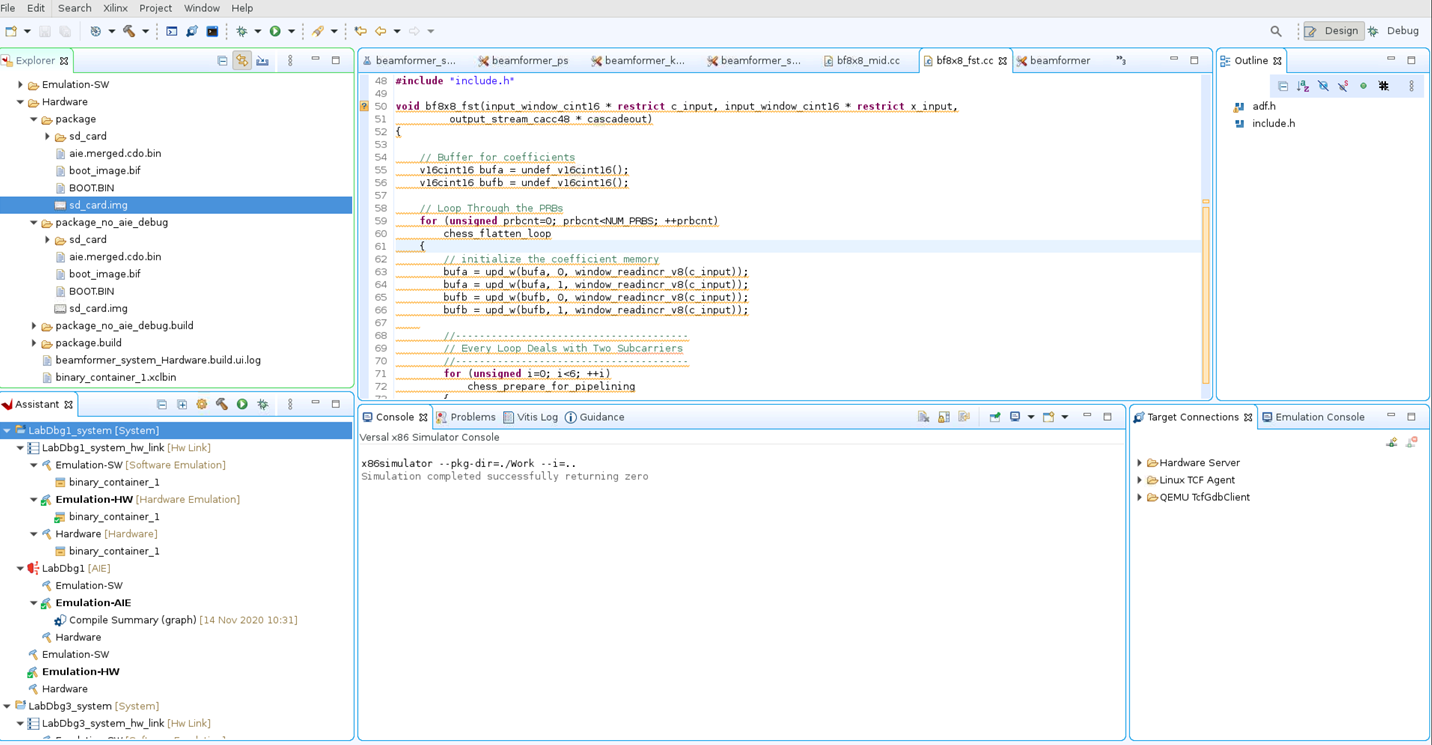
Task: Toggle Hide Fields filter in Outline toolbar
Action: coord(1323,86)
